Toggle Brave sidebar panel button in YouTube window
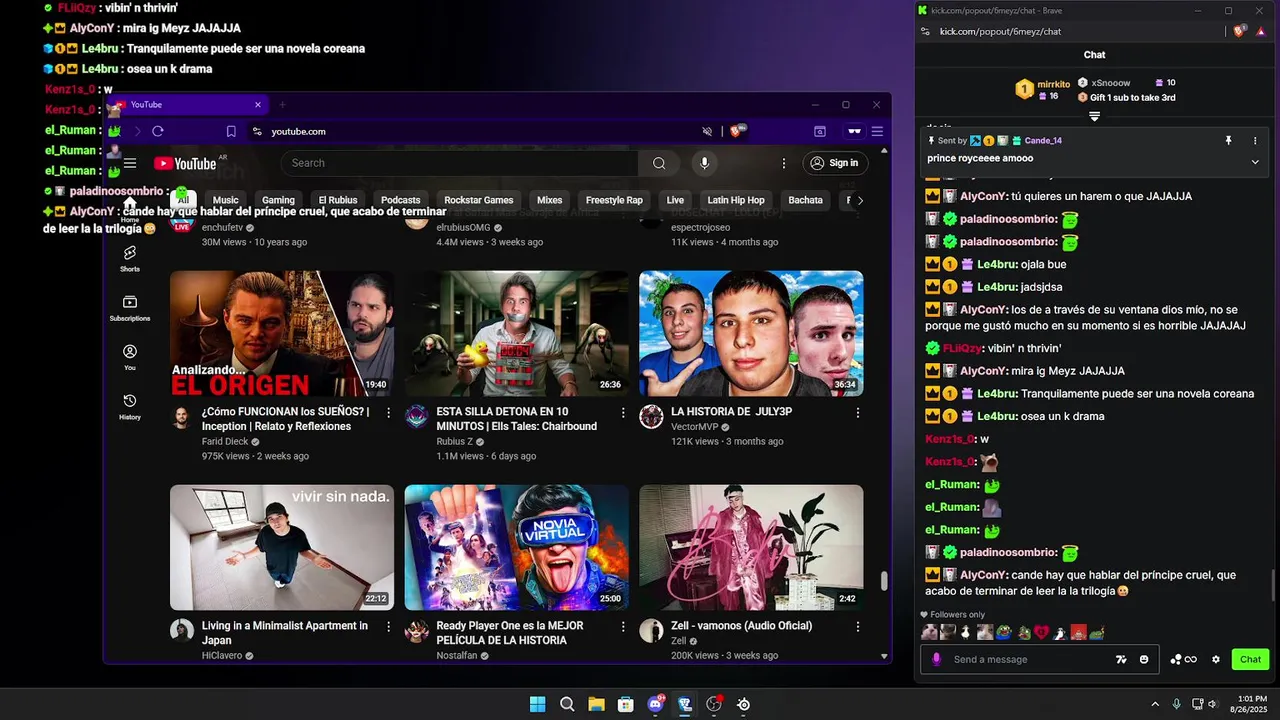The image size is (1280, 720). (x=820, y=131)
